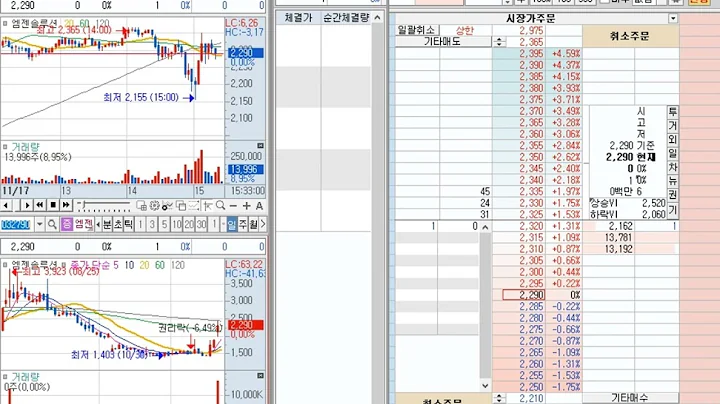Toggle 거래량 indicator marker in upper chart

coord(5,147)
